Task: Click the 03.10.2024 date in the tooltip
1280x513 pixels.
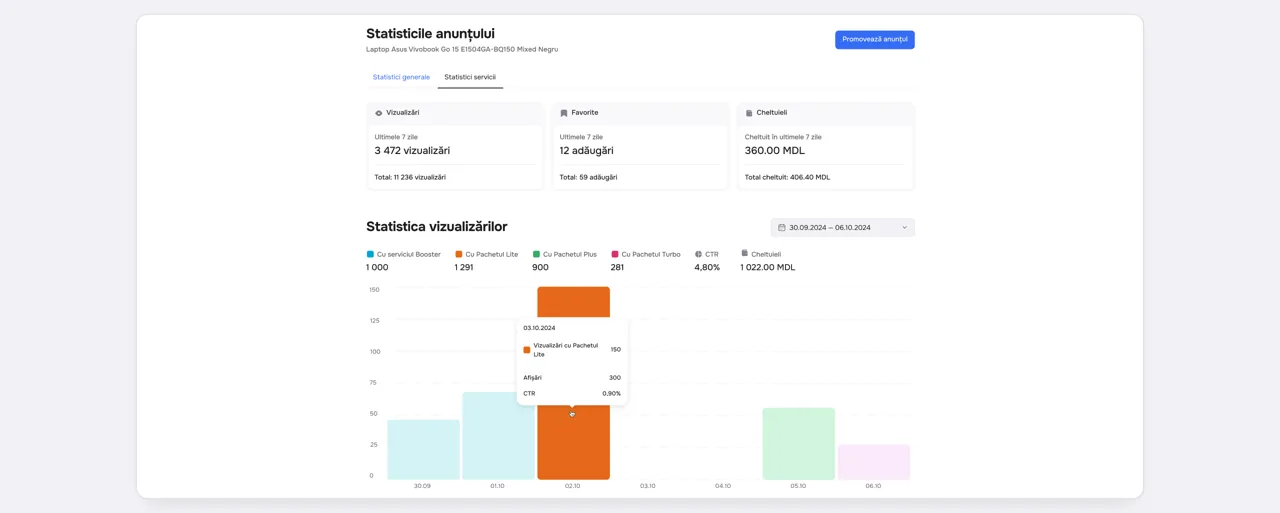Action: 539,328
